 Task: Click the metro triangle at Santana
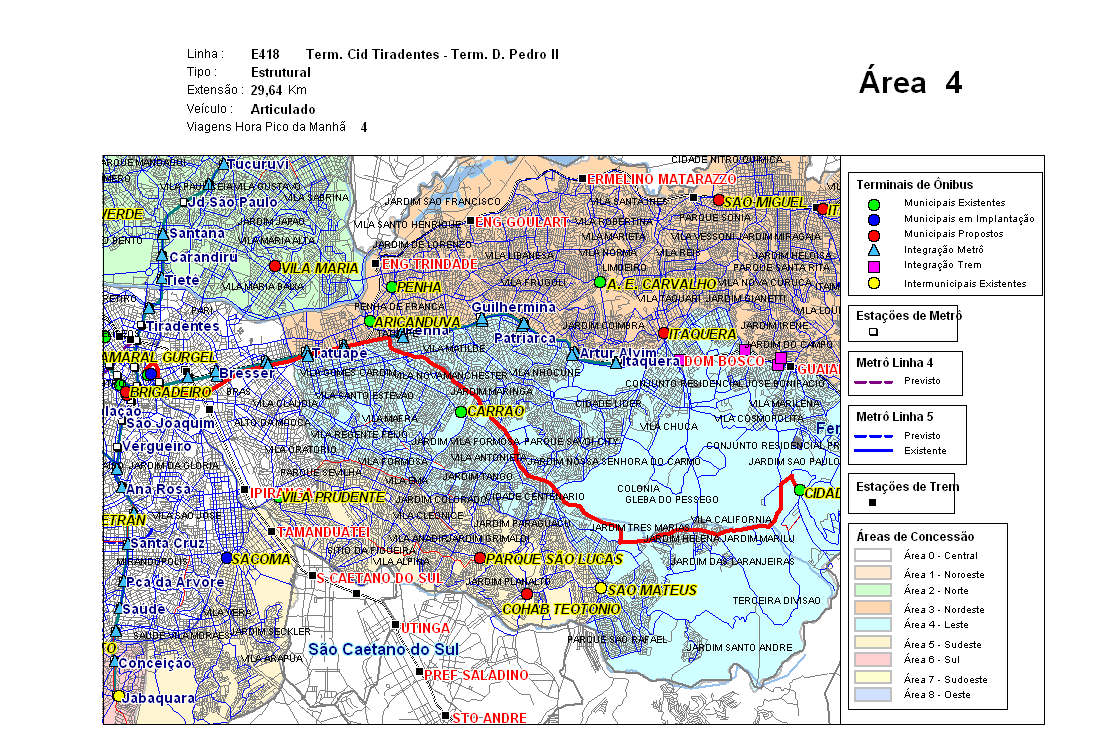click(162, 233)
